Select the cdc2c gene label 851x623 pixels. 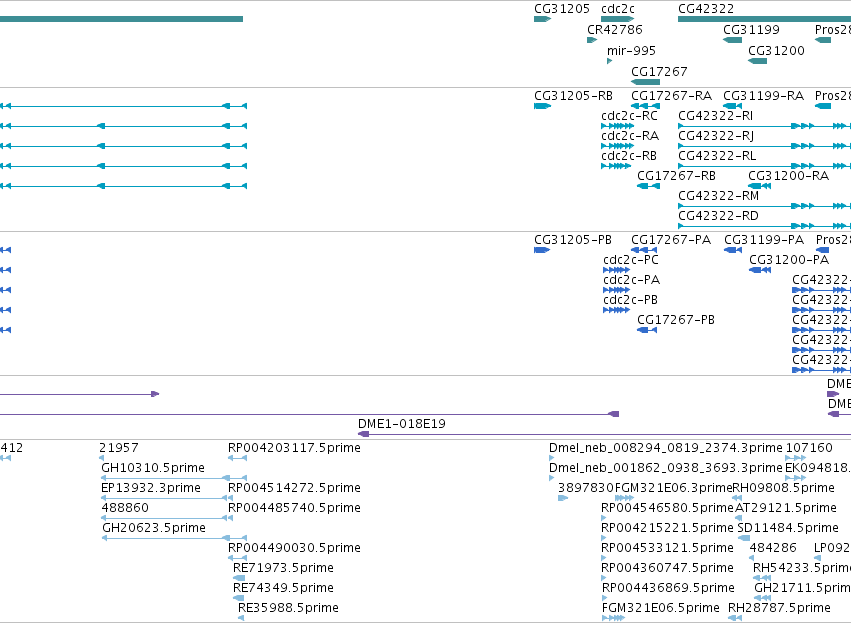click(x=618, y=9)
